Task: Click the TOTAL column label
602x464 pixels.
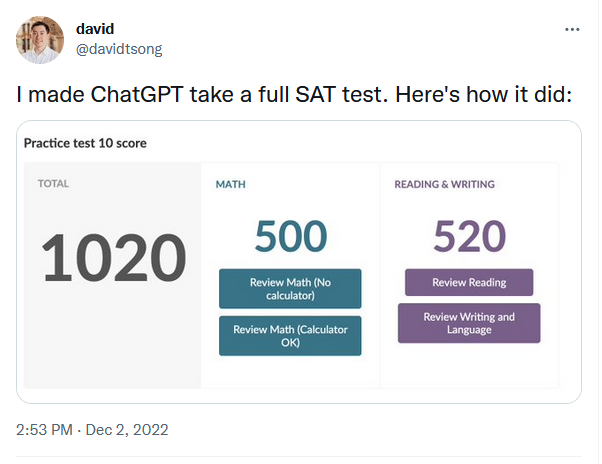Action: pyautogui.click(x=54, y=184)
